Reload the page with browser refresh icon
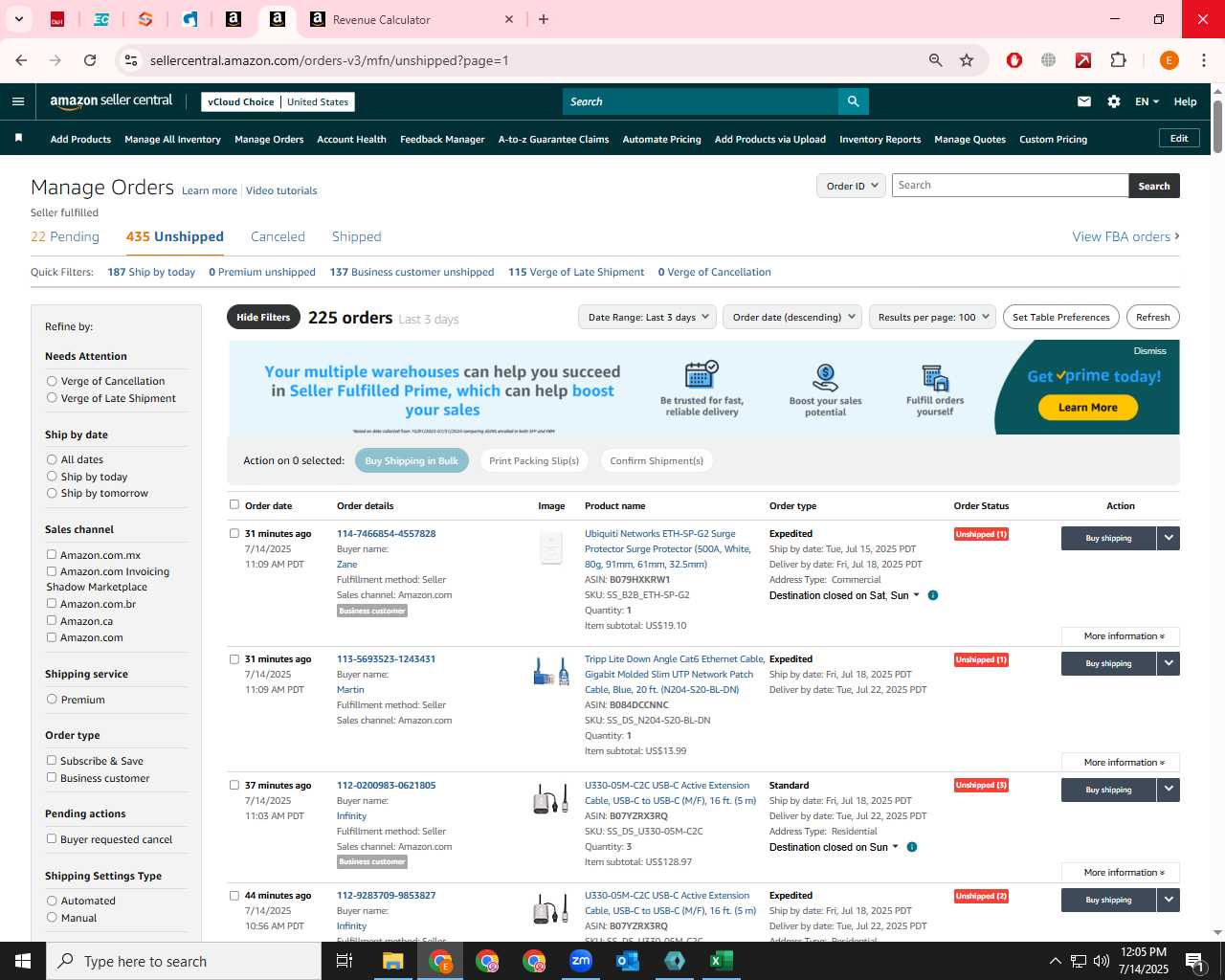Screen dimensions: 1225x980 (90, 60)
